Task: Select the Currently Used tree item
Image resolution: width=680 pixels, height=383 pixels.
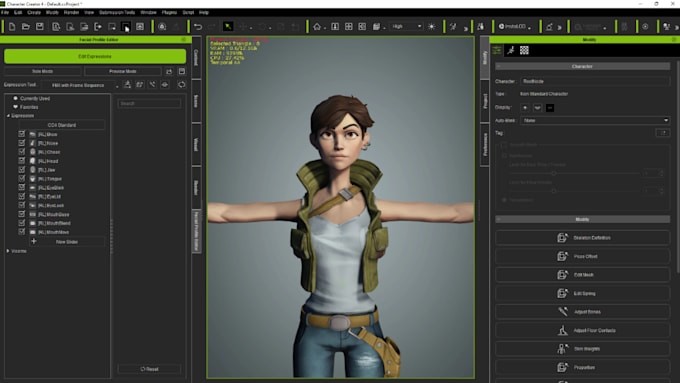Action: coord(35,98)
